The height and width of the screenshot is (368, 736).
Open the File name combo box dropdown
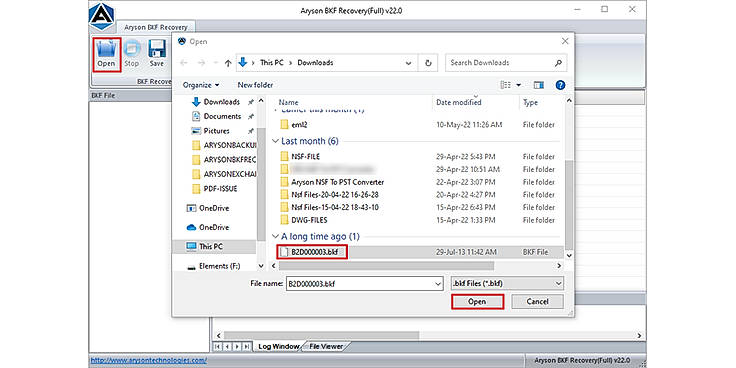point(438,284)
